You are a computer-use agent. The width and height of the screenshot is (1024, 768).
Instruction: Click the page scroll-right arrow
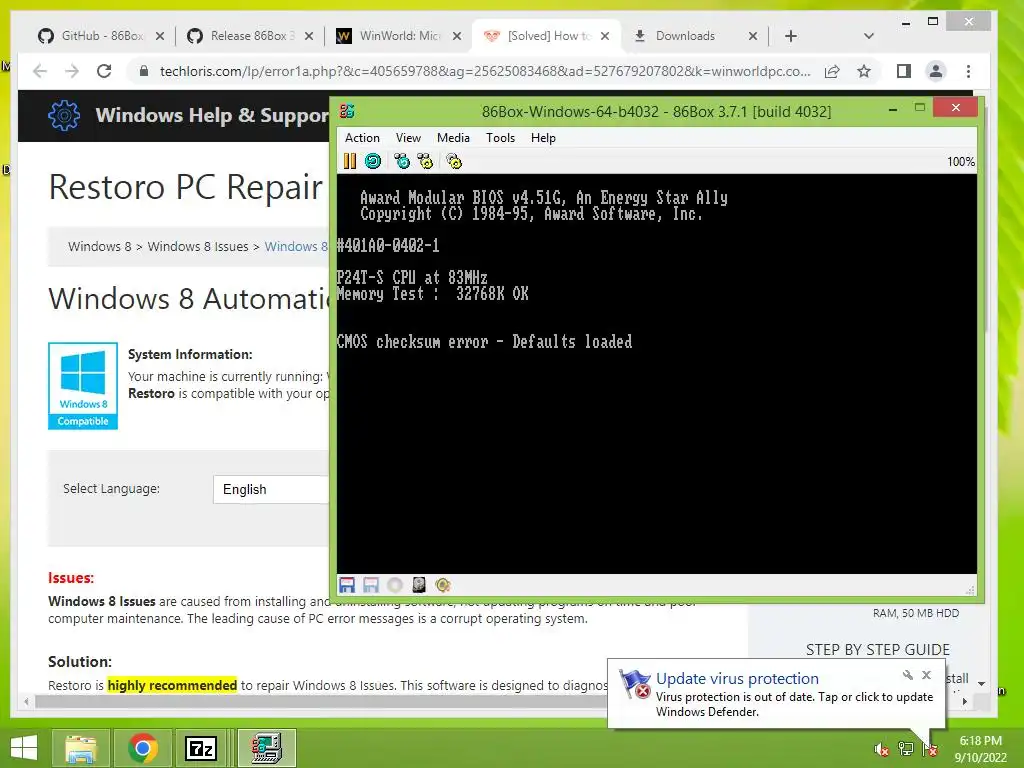click(965, 701)
